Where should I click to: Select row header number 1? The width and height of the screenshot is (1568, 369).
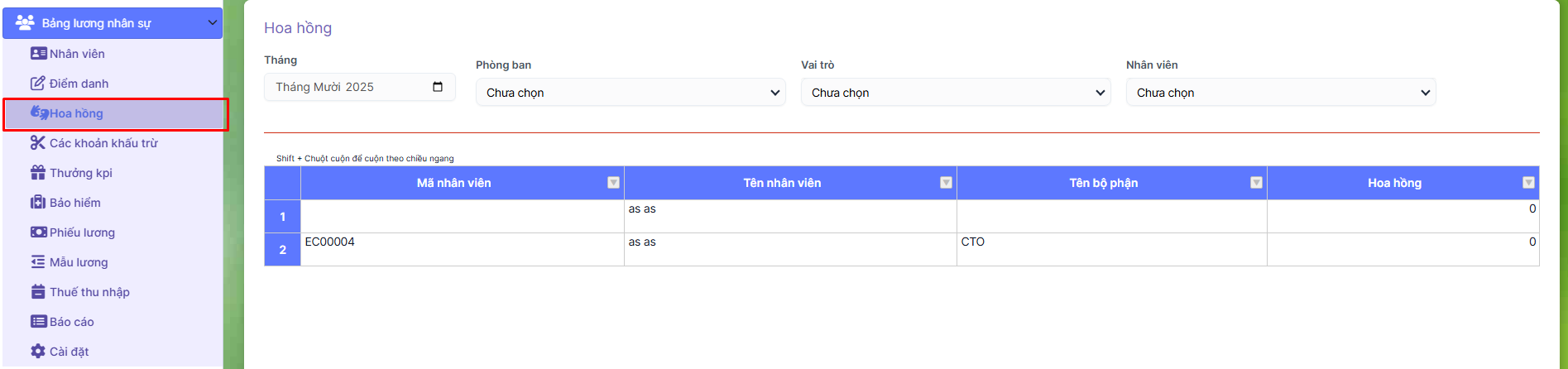click(x=282, y=217)
